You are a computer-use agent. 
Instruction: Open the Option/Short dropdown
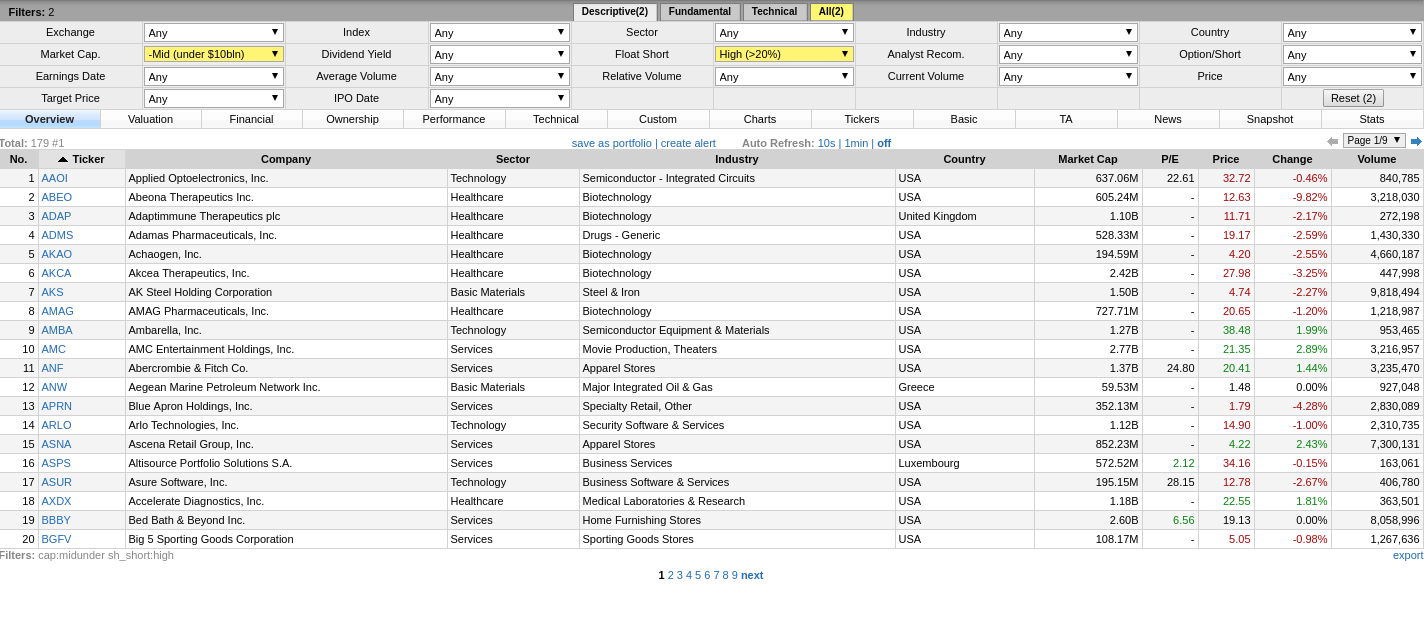(x=1352, y=54)
